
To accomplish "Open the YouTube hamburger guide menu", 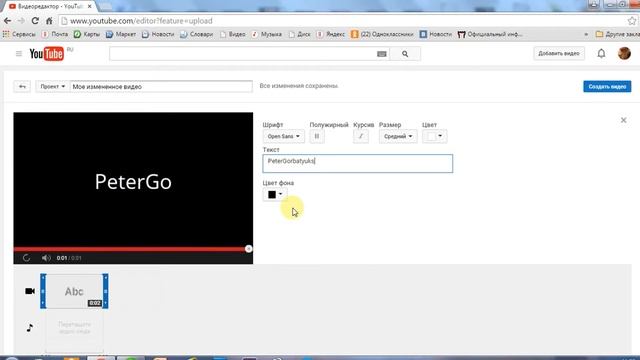I will [x=19, y=53].
